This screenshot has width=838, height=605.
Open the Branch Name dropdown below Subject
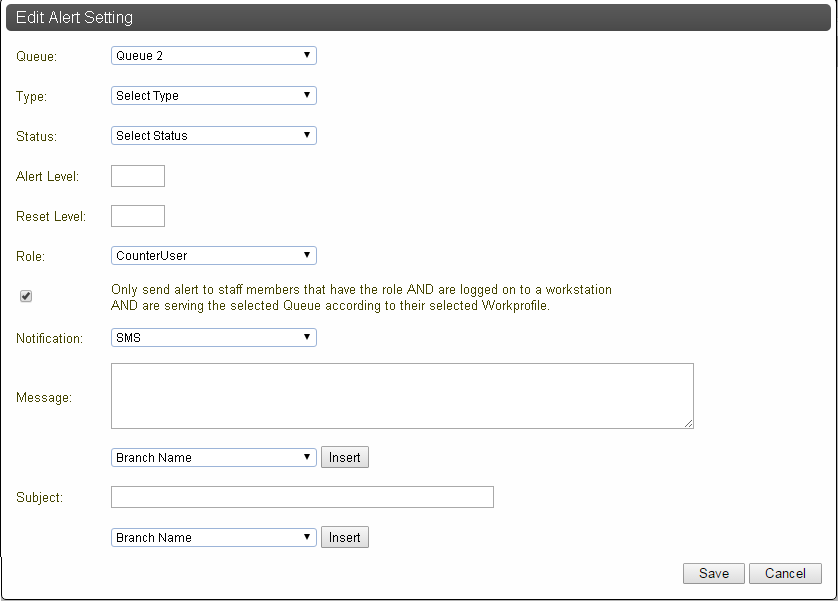(214, 538)
